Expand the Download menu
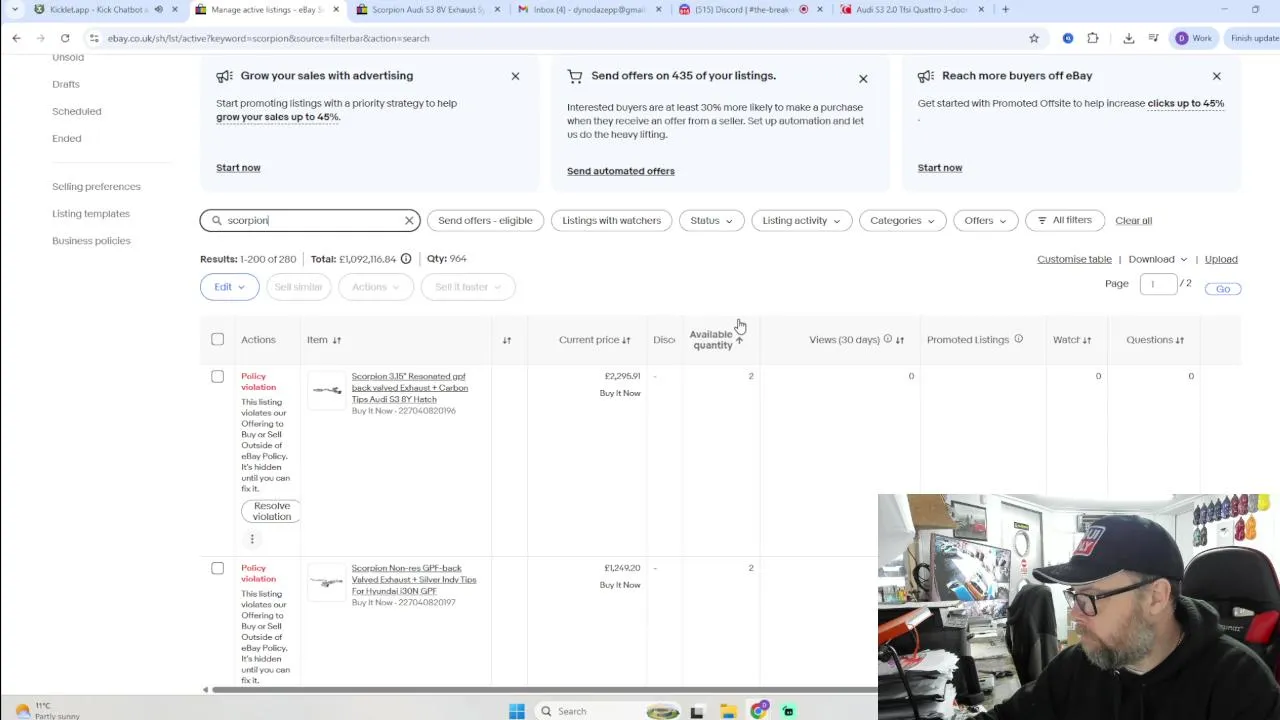 [1157, 259]
